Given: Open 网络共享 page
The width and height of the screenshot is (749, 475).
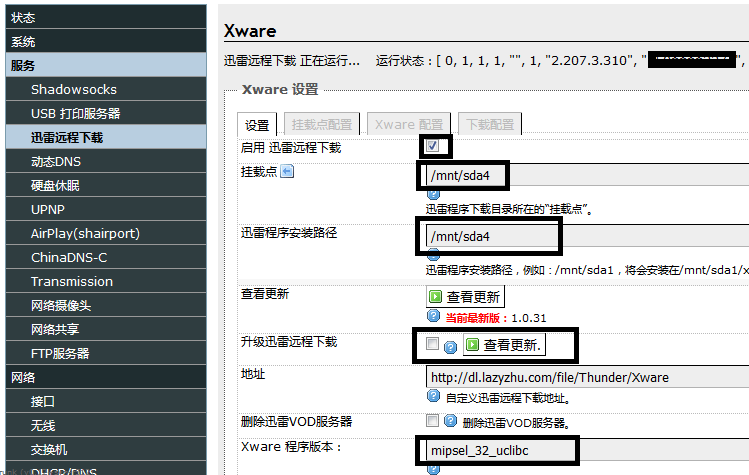Looking at the screenshot, I should coord(106,329).
